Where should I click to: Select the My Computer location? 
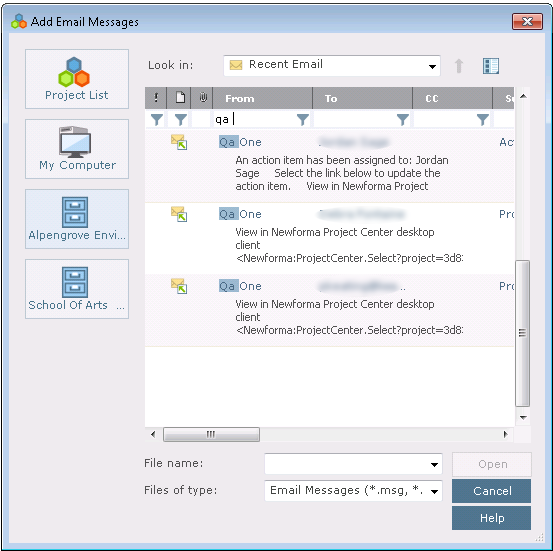[x=77, y=149]
